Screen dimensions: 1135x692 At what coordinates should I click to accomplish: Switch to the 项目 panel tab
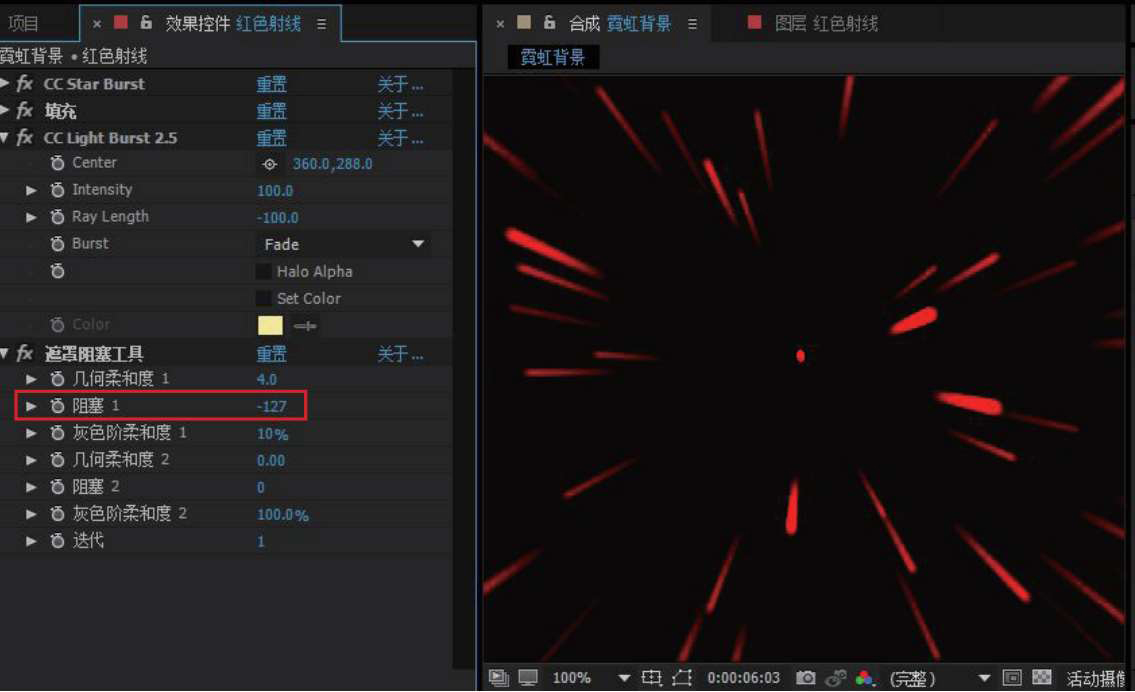tap(23, 24)
